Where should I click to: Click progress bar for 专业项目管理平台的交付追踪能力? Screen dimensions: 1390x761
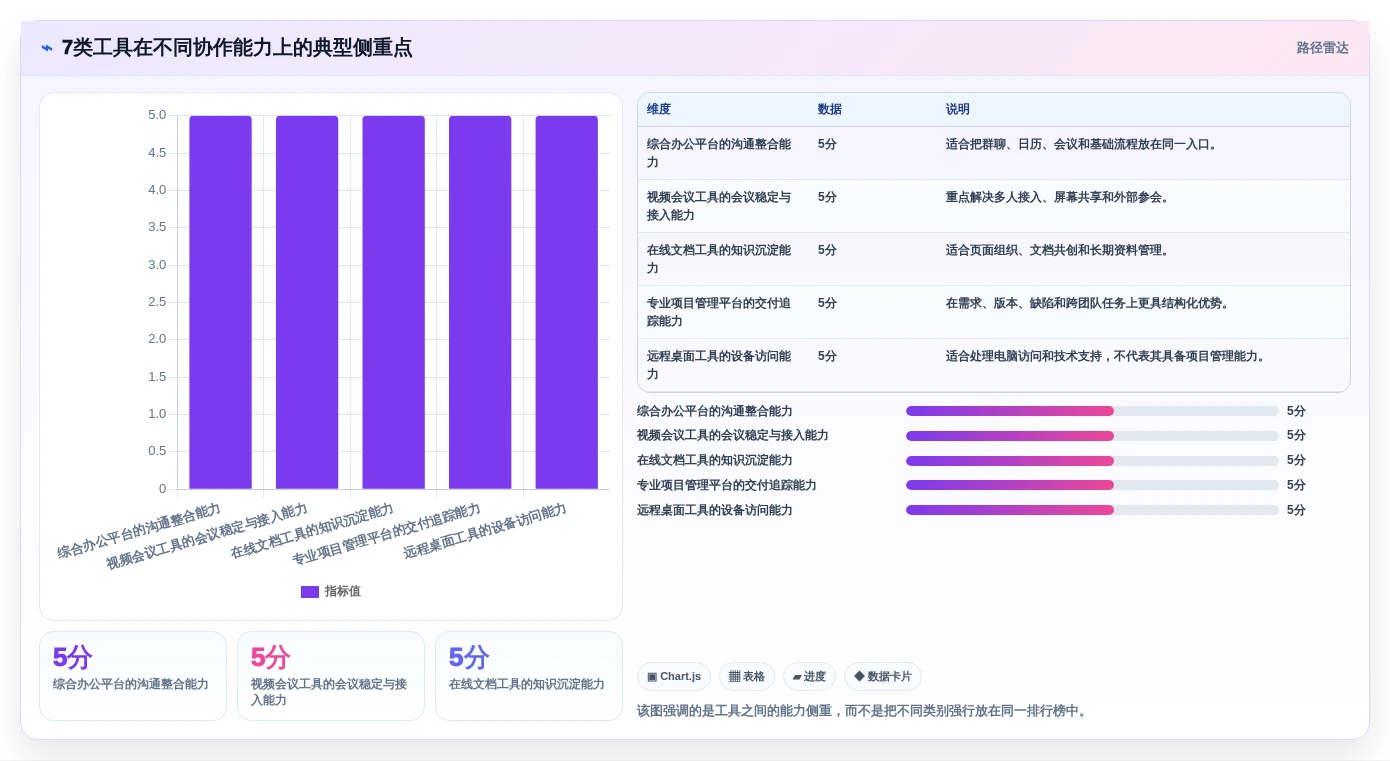coord(1092,485)
